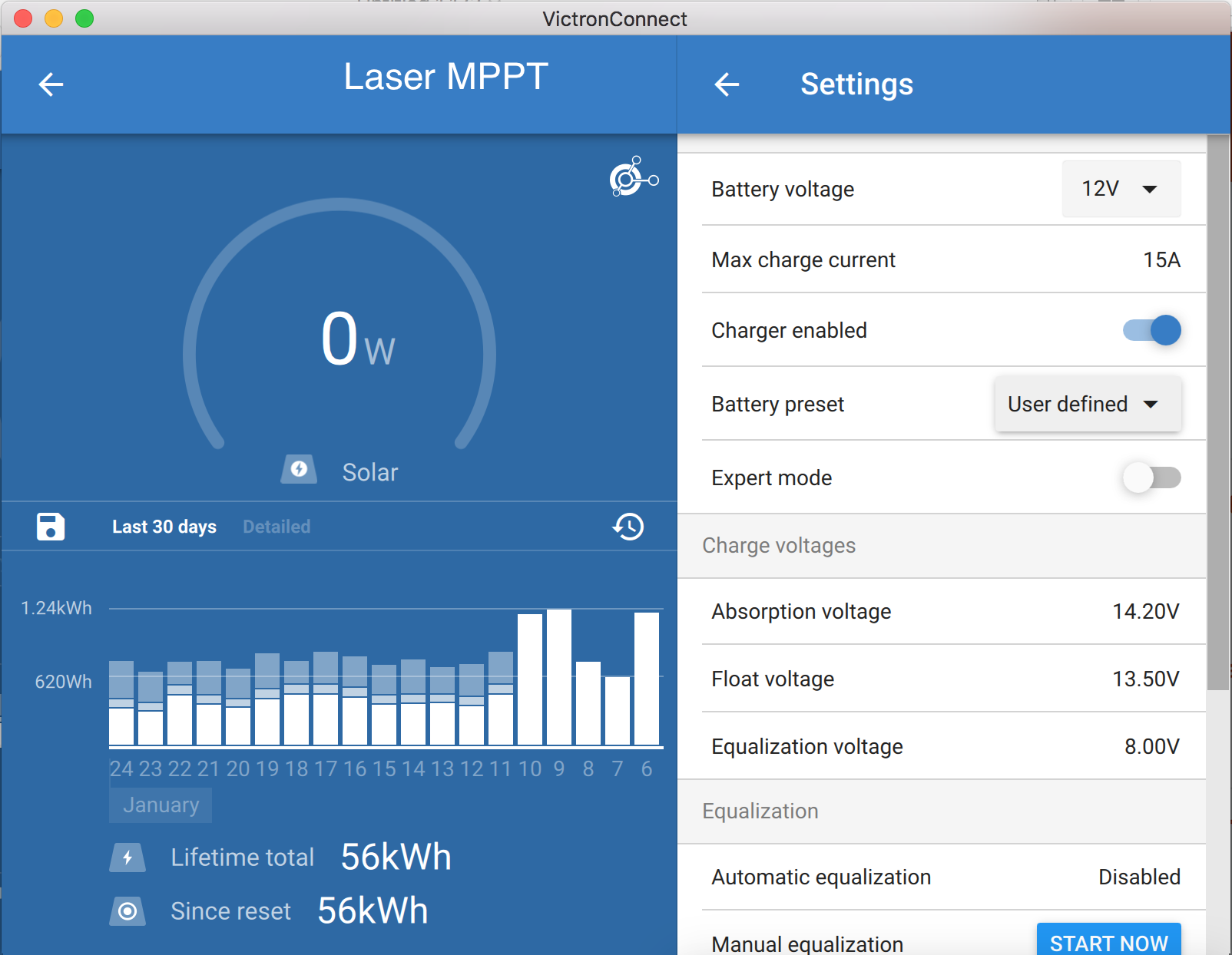Image resolution: width=1232 pixels, height=955 pixels.
Task: Open the history clock icon
Action: click(x=628, y=527)
